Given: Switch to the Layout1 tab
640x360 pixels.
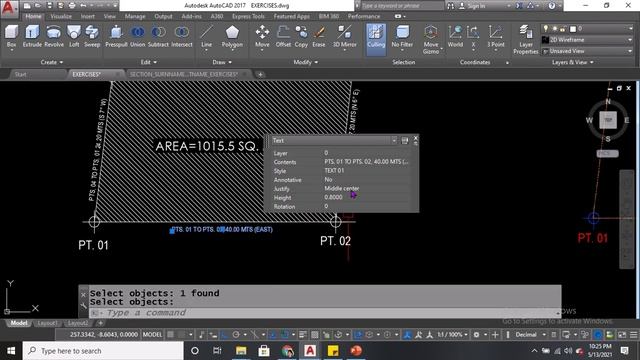Looking at the screenshot, I should tap(47, 323).
